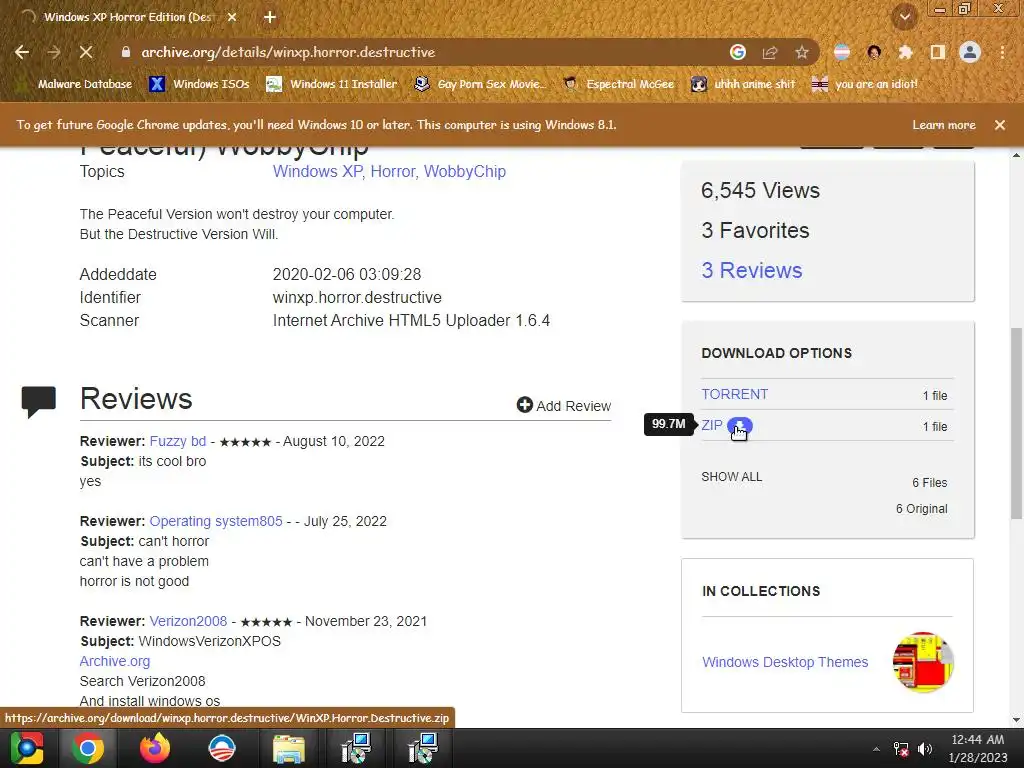Image resolution: width=1024 pixels, height=768 pixels.
Task: Open new tab with plus button
Action: tap(270, 17)
